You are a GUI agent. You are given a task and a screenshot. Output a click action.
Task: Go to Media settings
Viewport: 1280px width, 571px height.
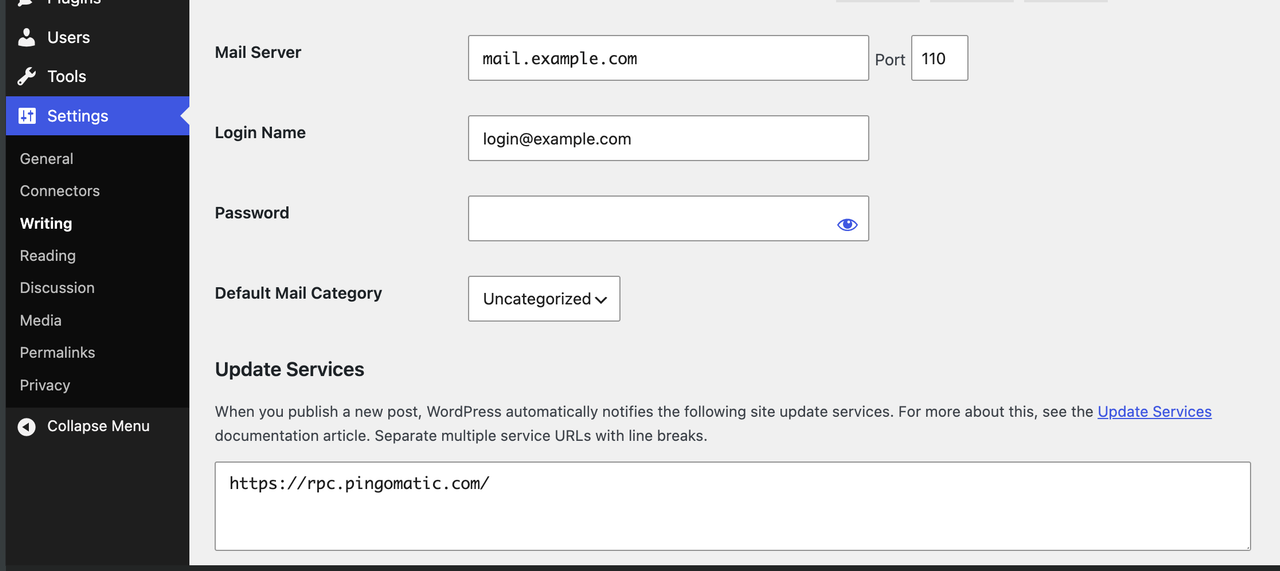click(40, 321)
